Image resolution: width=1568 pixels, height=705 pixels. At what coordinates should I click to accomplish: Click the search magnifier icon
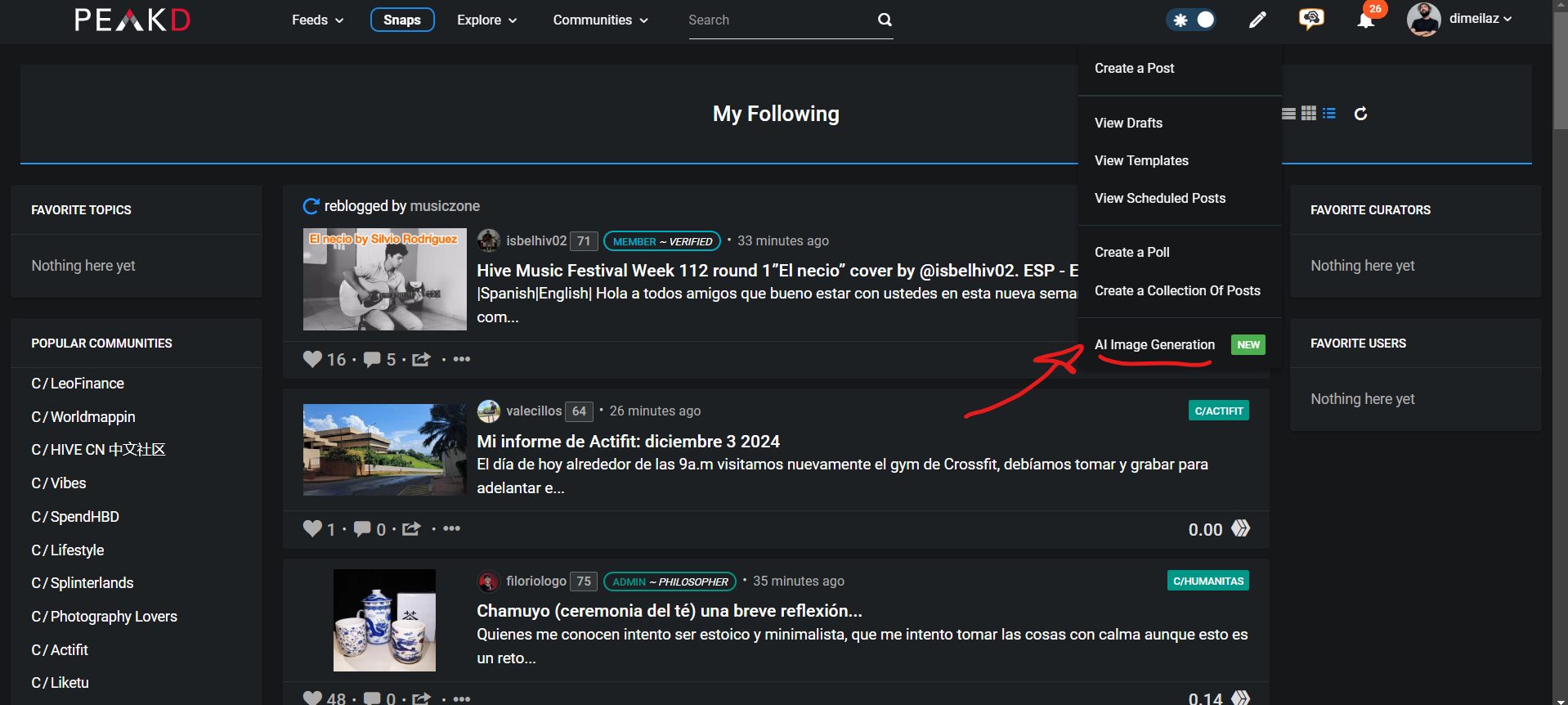click(x=885, y=20)
